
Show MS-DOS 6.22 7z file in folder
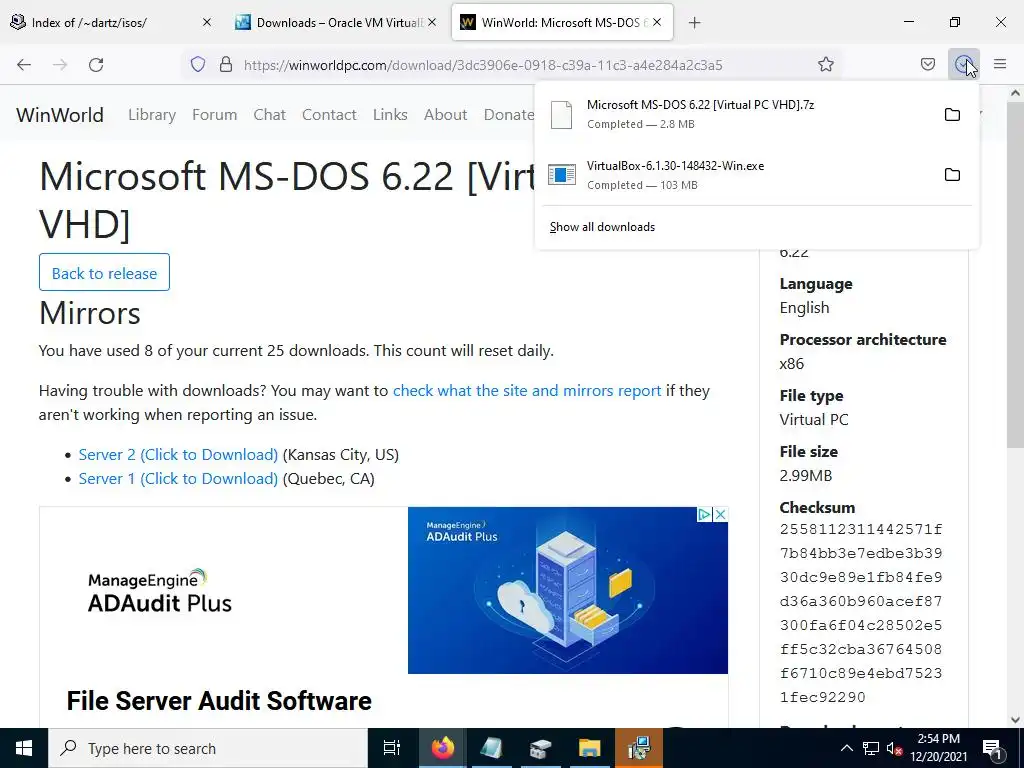[952, 114]
